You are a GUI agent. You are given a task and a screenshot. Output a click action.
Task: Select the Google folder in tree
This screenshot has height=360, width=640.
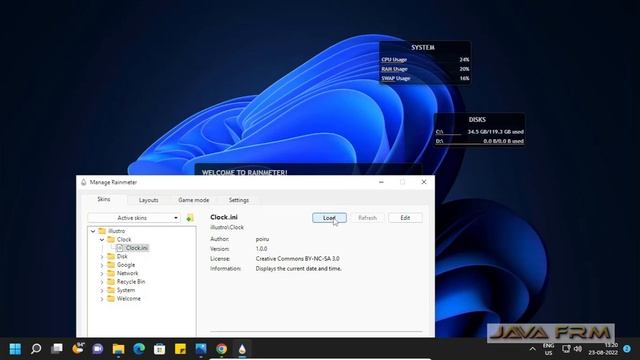[126, 265]
